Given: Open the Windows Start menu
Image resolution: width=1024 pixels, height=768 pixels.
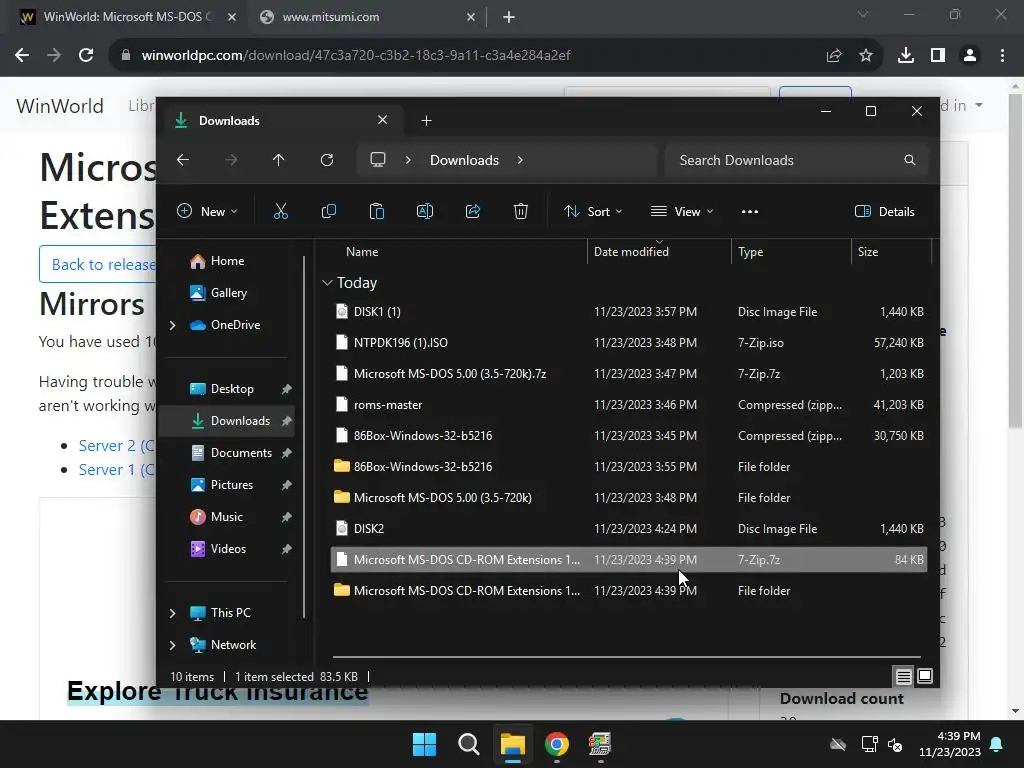Looking at the screenshot, I should coord(424,744).
